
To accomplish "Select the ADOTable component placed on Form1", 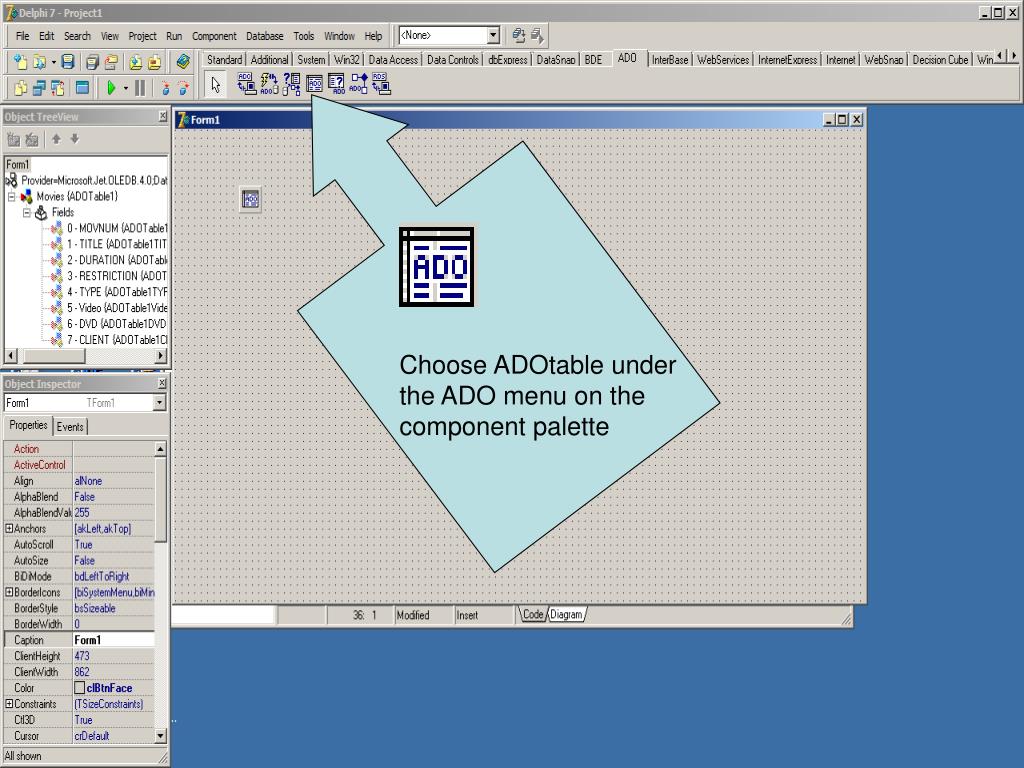I will [x=250, y=199].
